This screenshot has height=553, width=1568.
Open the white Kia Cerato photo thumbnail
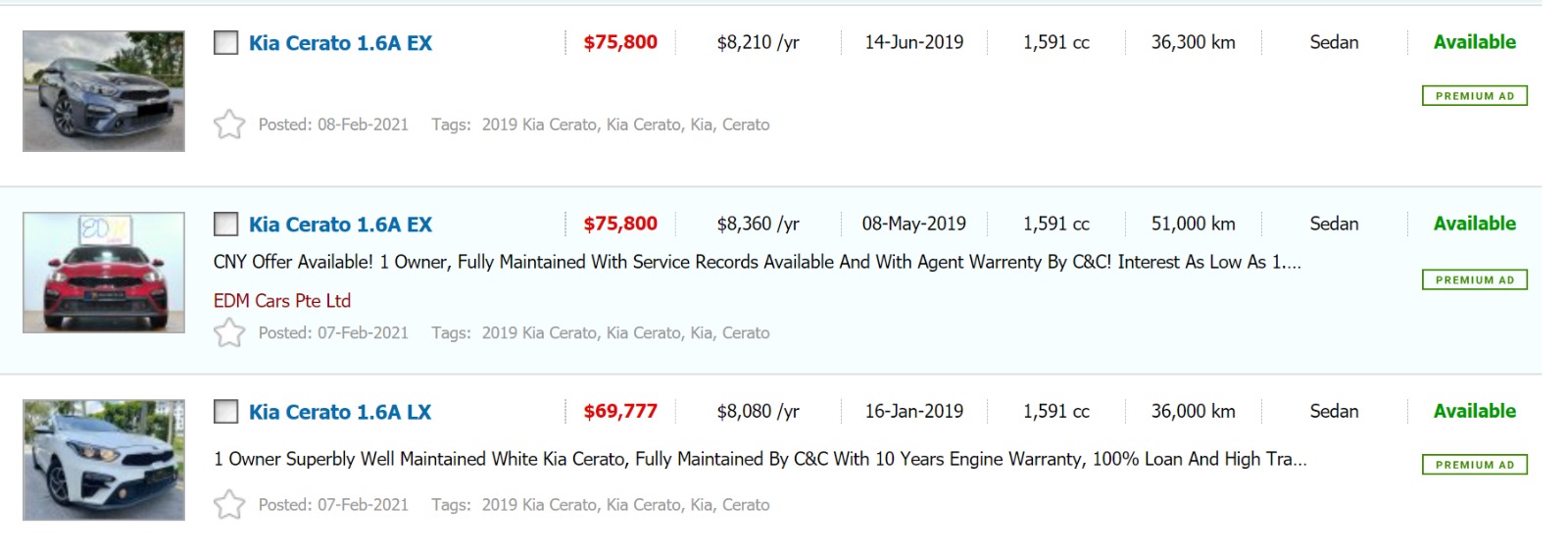pos(104,460)
